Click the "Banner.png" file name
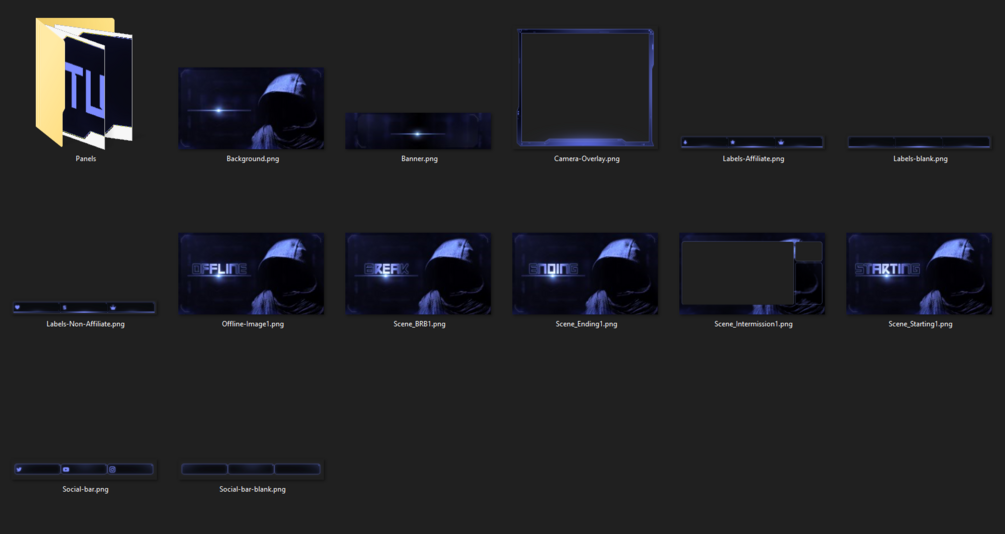Viewport: 1005px width, 534px height. coord(419,158)
